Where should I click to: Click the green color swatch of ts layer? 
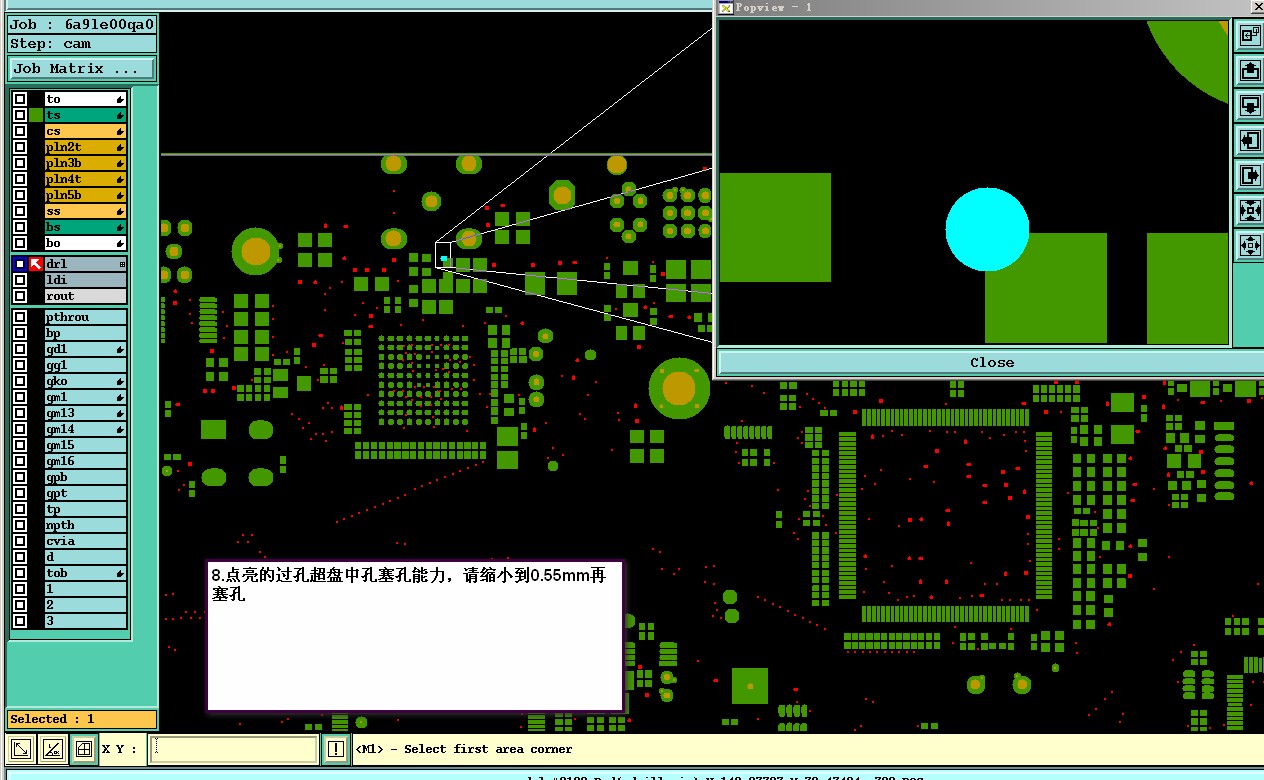point(36,115)
